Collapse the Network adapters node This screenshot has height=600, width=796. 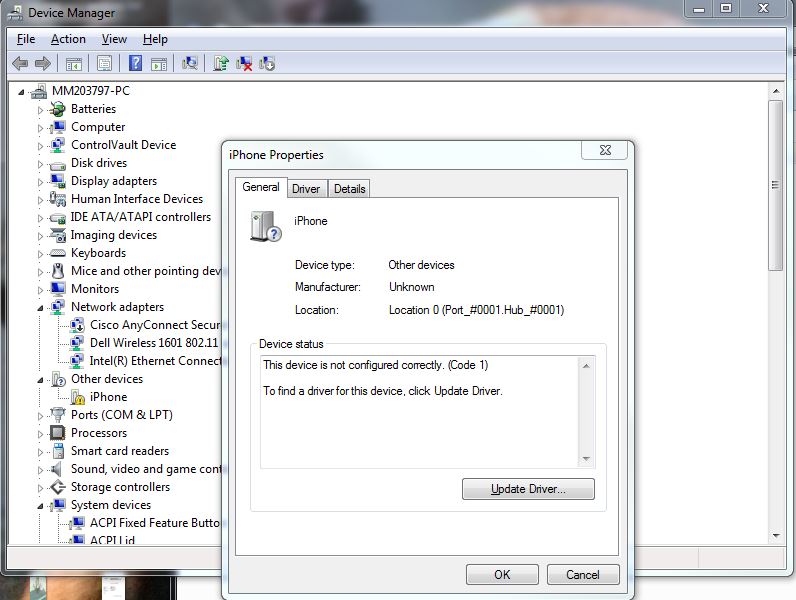pos(40,308)
